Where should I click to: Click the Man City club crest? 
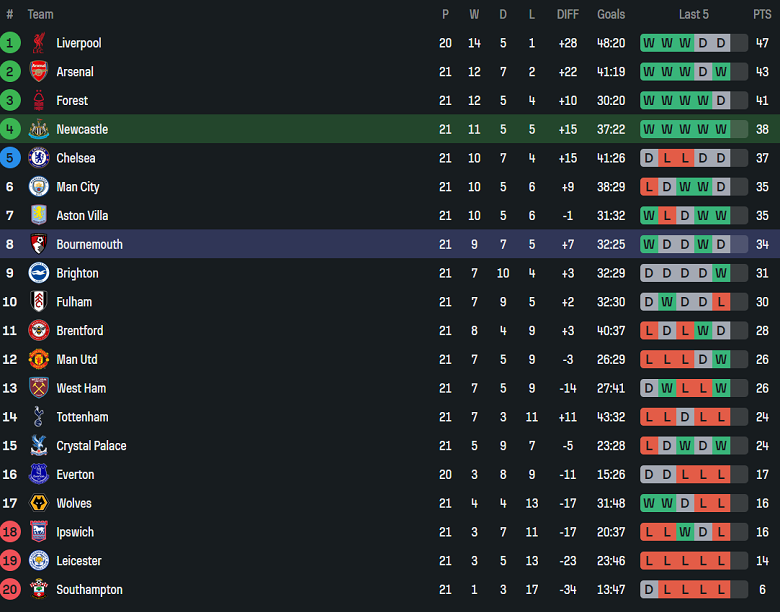point(39,187)
